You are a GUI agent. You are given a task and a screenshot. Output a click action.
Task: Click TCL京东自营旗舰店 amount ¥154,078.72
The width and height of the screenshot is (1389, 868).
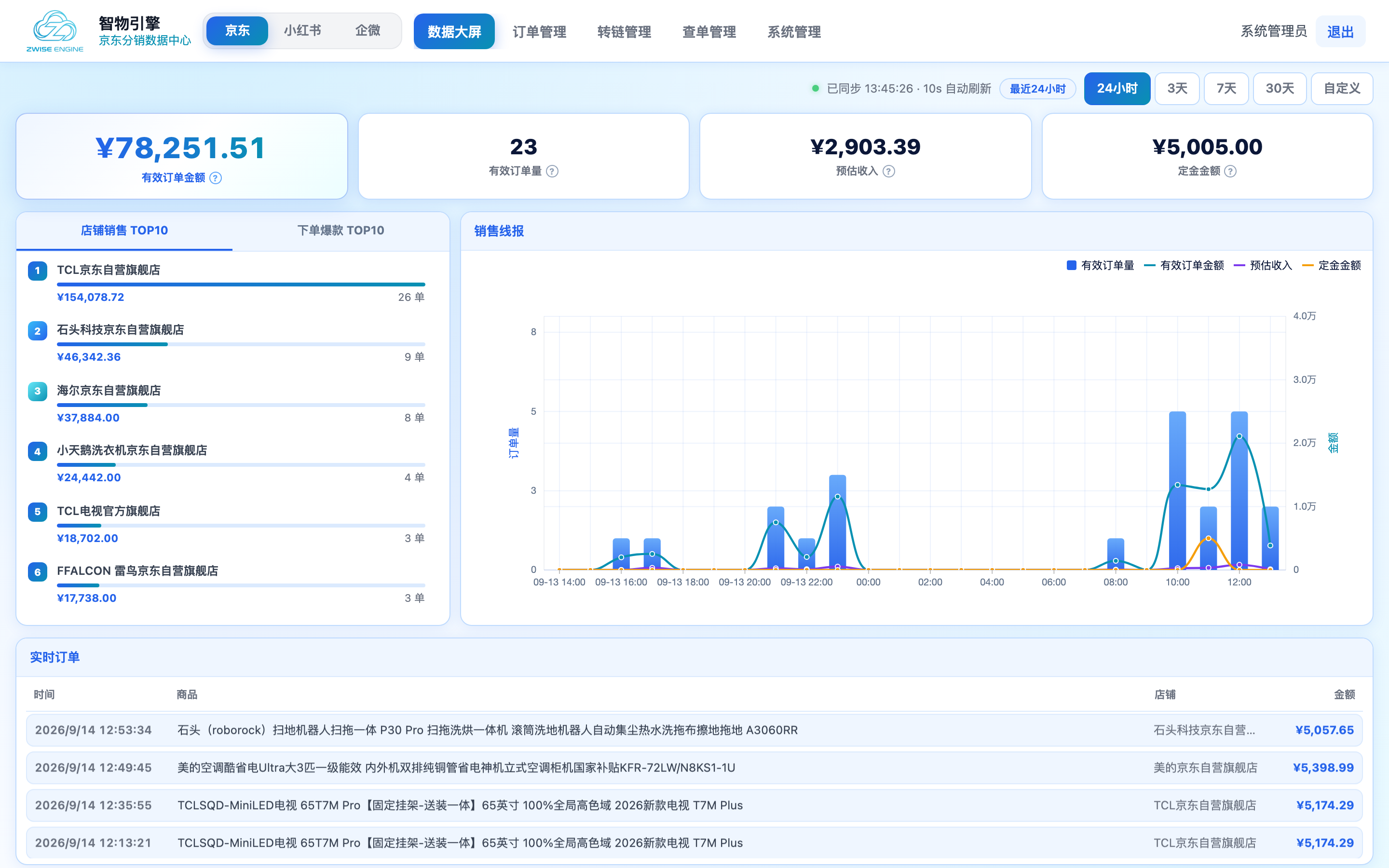tap(91, 298)
